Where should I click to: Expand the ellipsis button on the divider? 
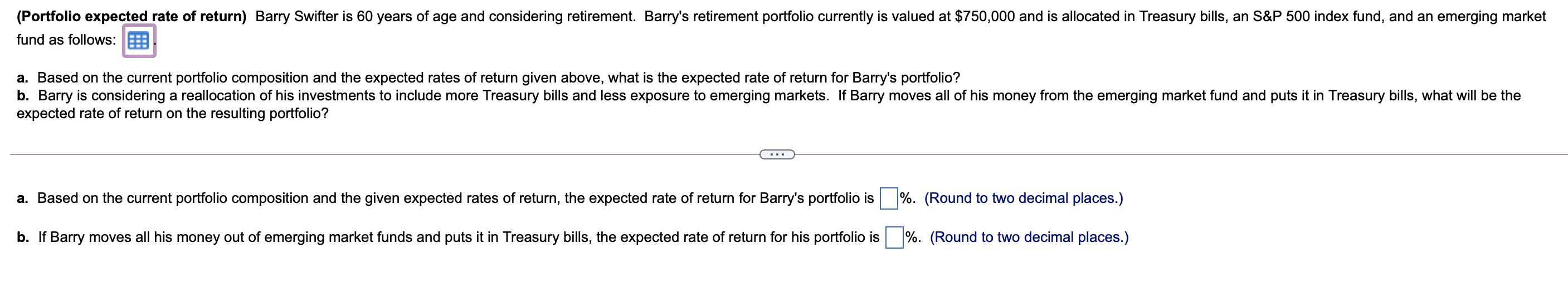(x=777, y=154)
